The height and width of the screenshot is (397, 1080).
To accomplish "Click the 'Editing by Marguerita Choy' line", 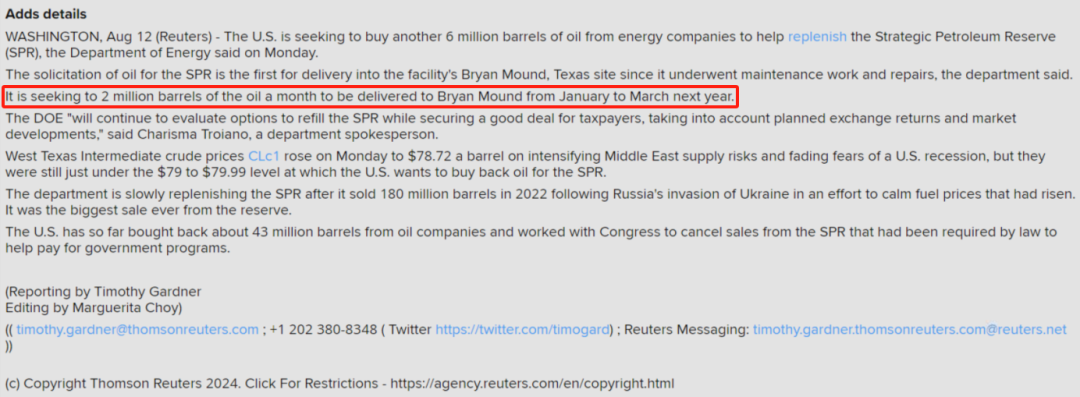I will click(x=94, y=307).
